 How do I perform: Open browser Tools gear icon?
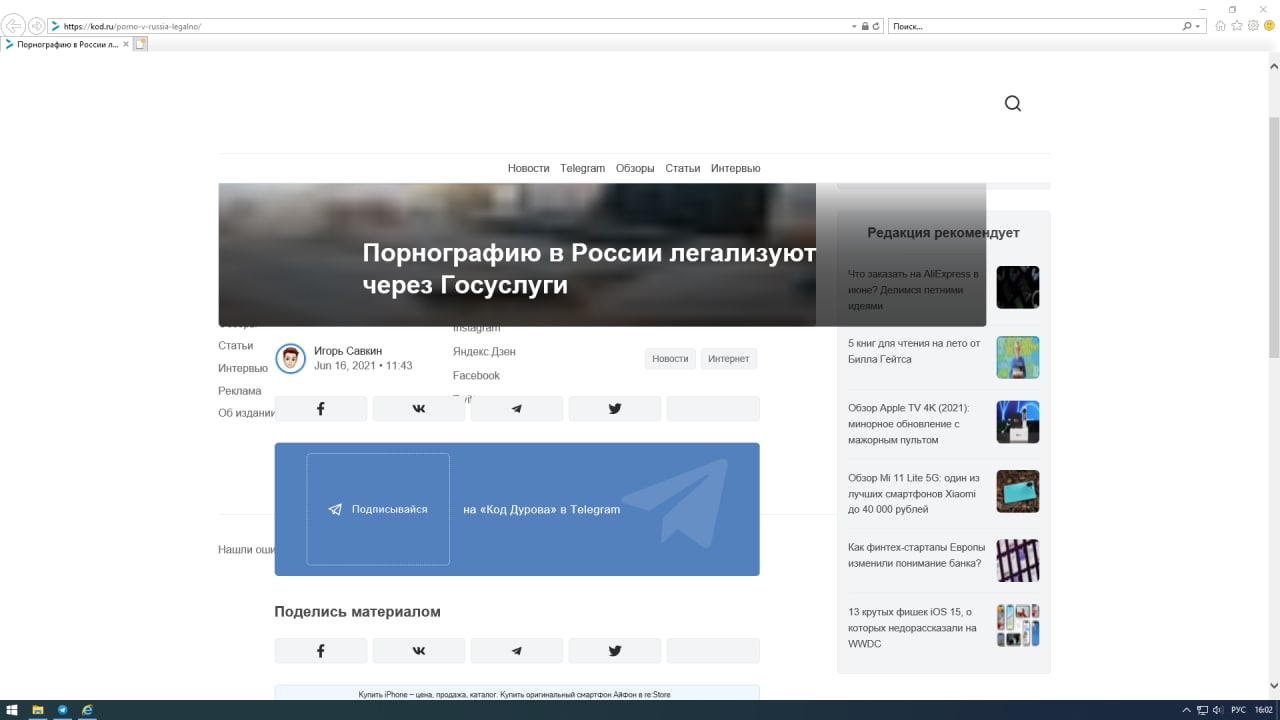click(1253, 26)
